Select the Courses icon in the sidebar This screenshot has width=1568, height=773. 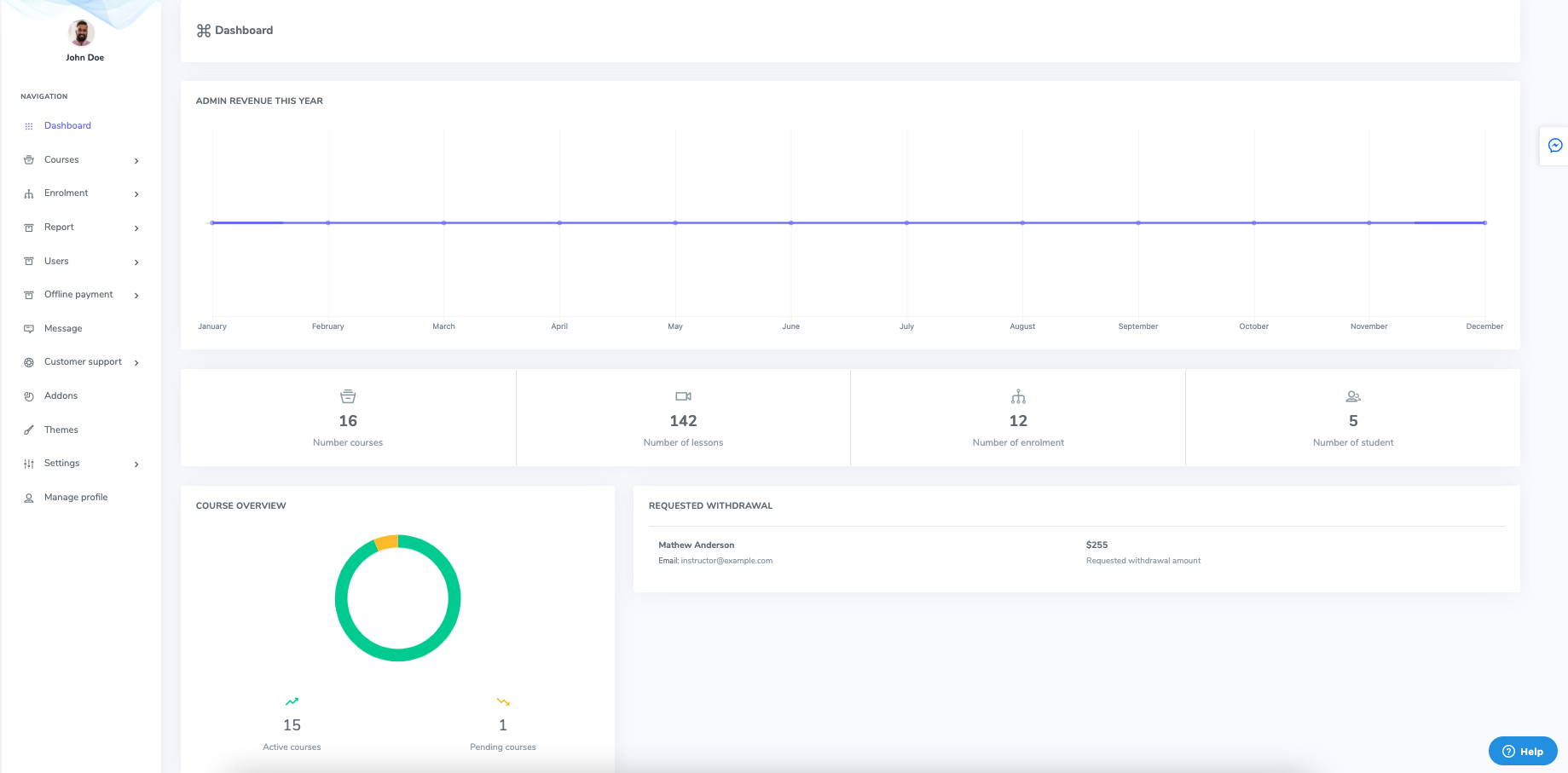pyautogui.click(x=29, y=159)
